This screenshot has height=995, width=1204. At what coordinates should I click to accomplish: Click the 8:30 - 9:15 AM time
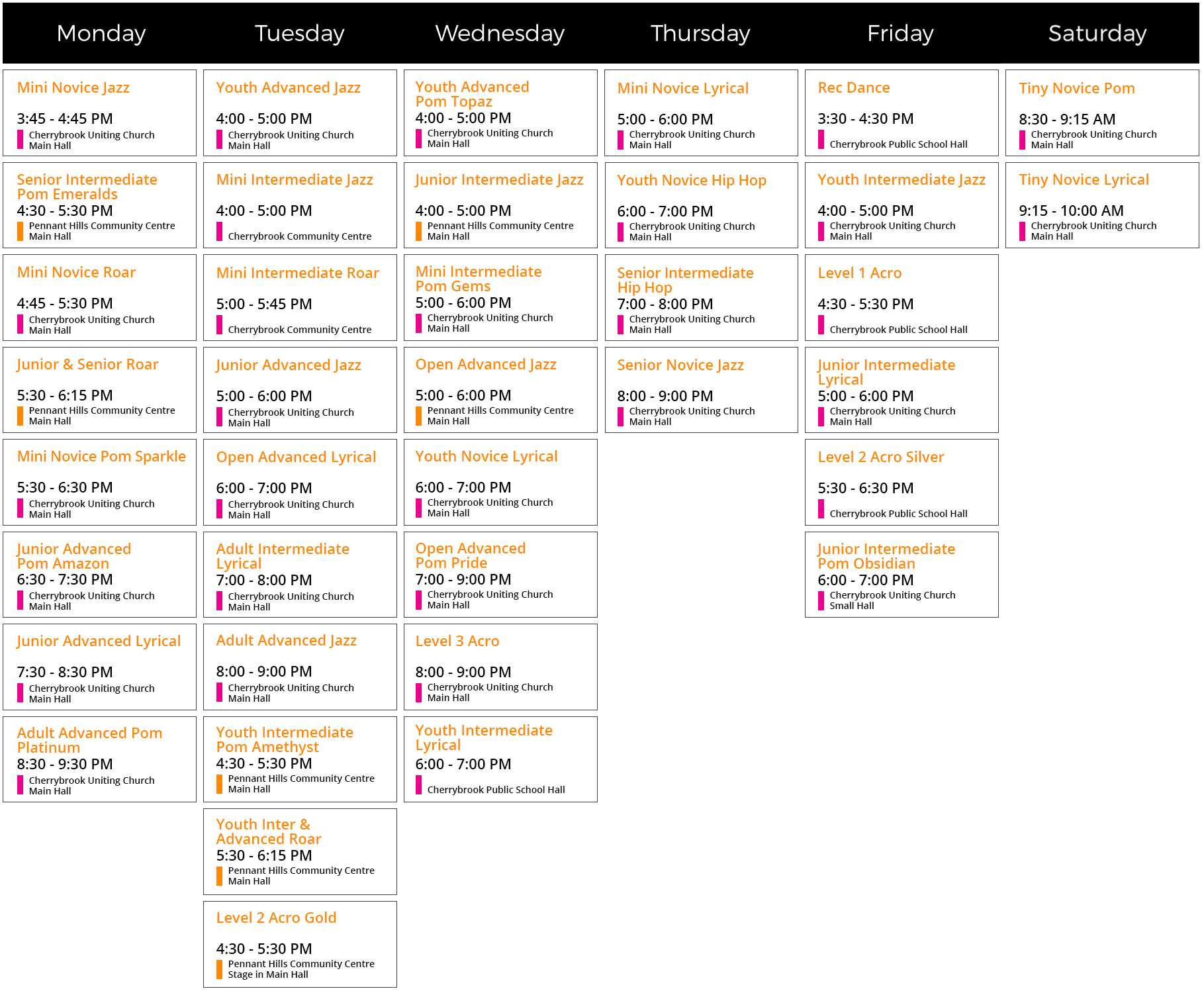tap(1067, 119)
